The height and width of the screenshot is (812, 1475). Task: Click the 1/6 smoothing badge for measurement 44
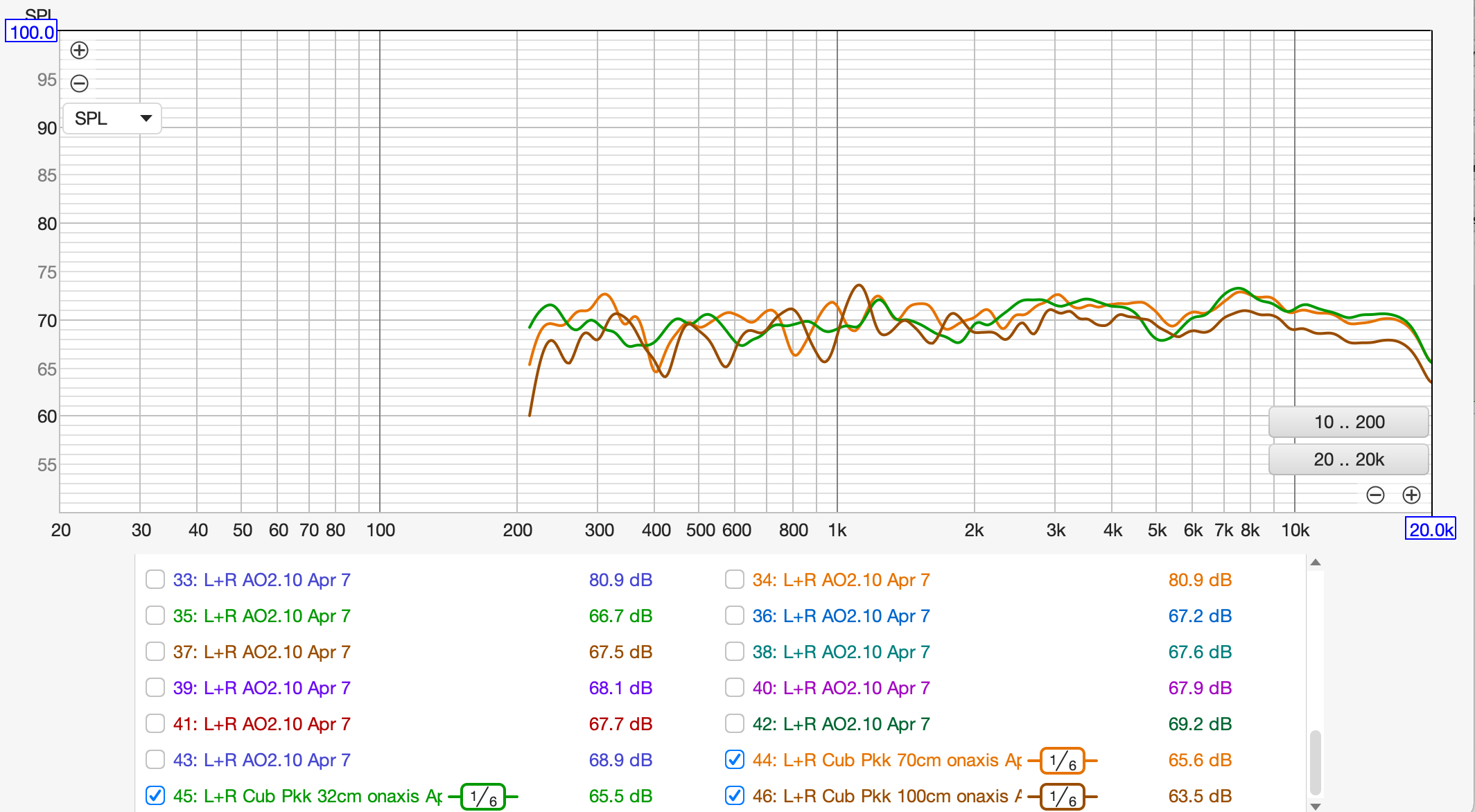click(x=1062, y=761)
